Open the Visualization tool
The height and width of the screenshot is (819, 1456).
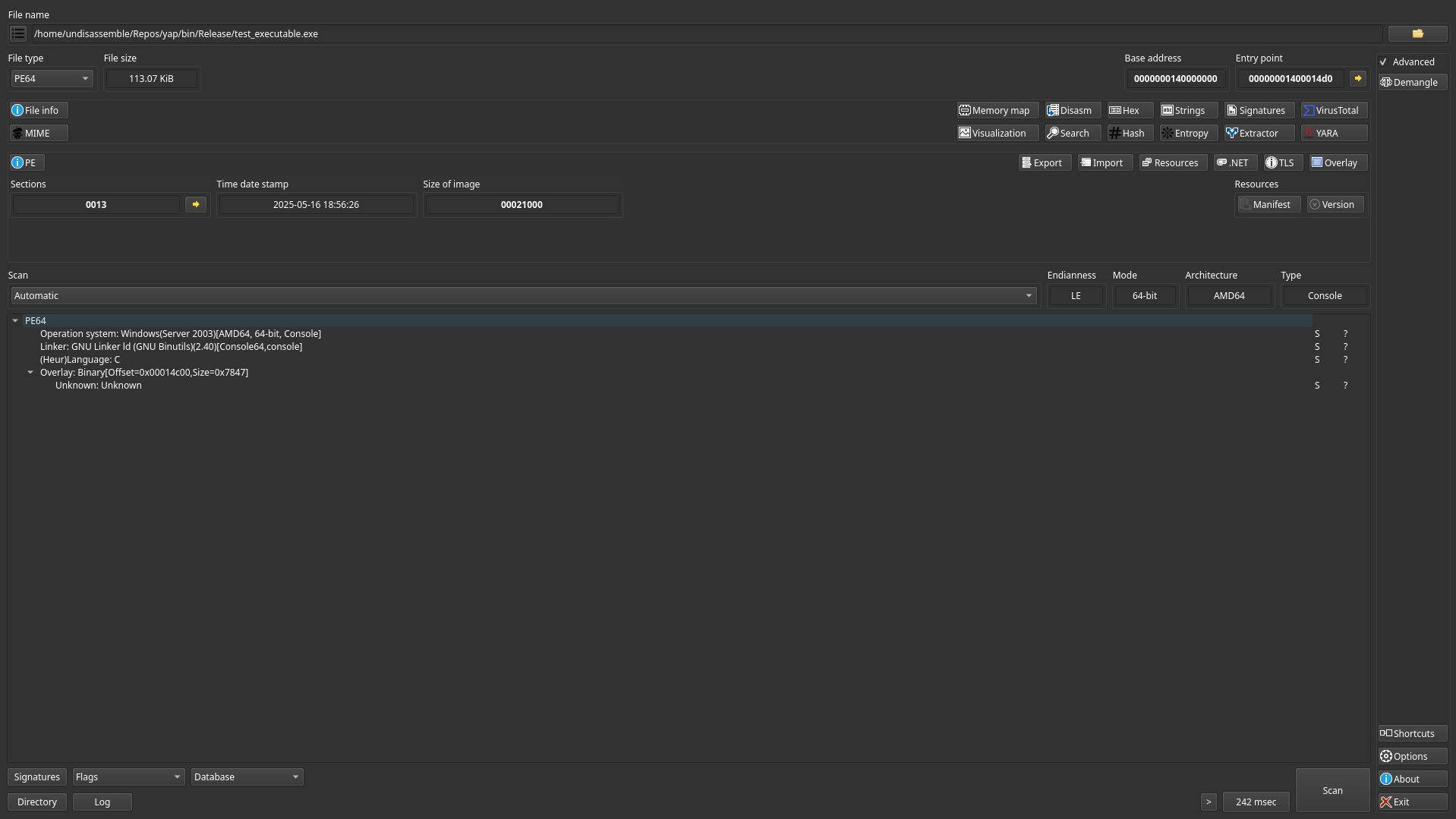[x=997, y=133]
